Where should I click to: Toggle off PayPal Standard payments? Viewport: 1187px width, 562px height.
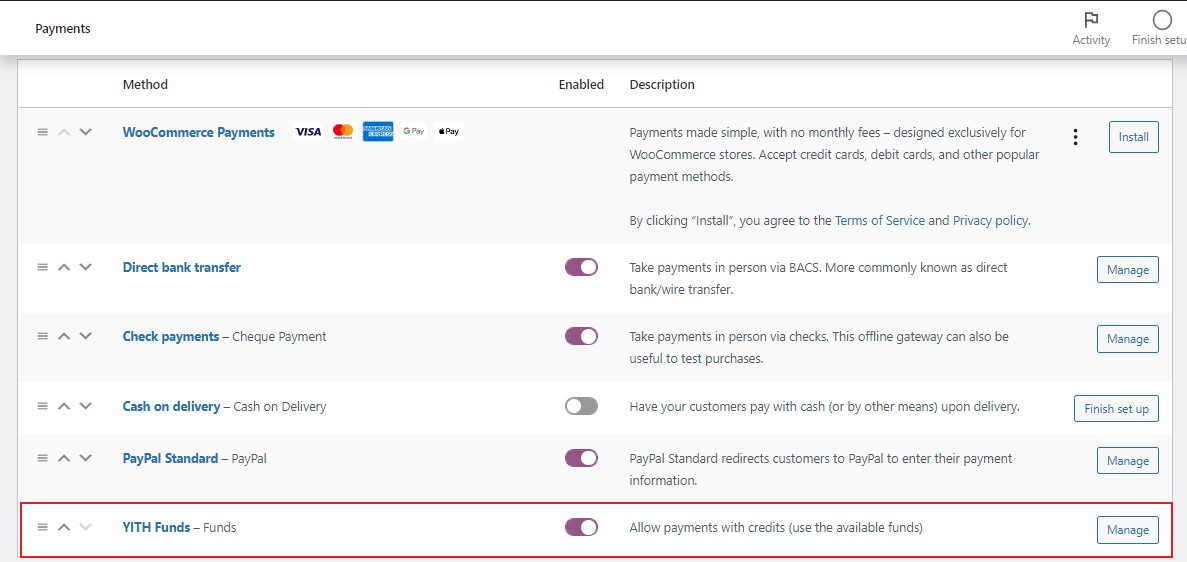click(x=581, y=458)
